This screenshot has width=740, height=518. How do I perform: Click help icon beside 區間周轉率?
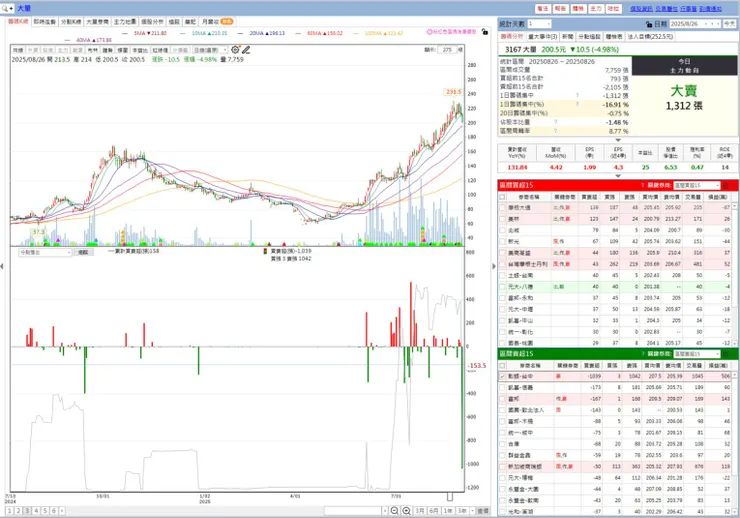[x=555, y=131]
